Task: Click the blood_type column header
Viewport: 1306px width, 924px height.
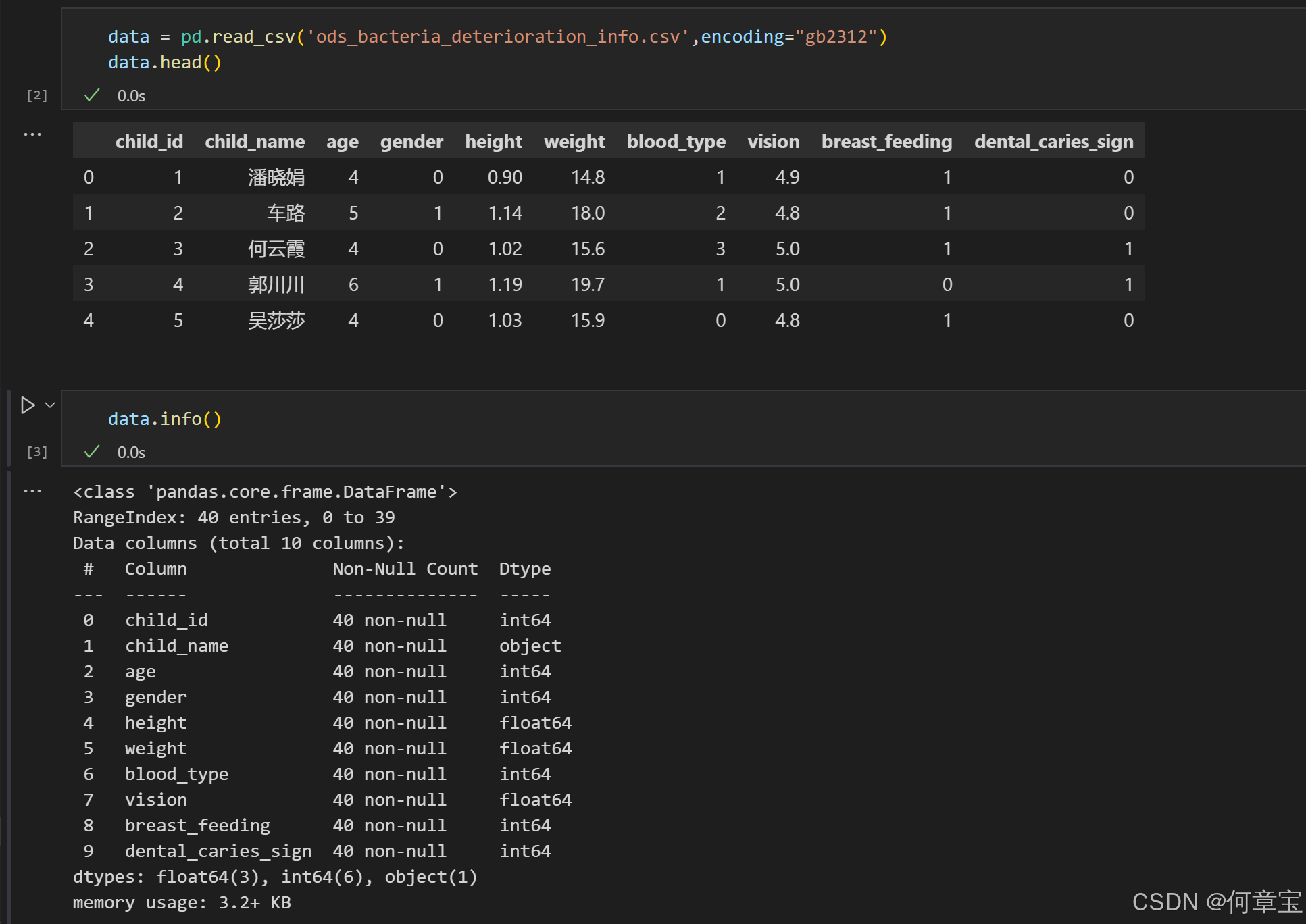Action: (676, 141)
